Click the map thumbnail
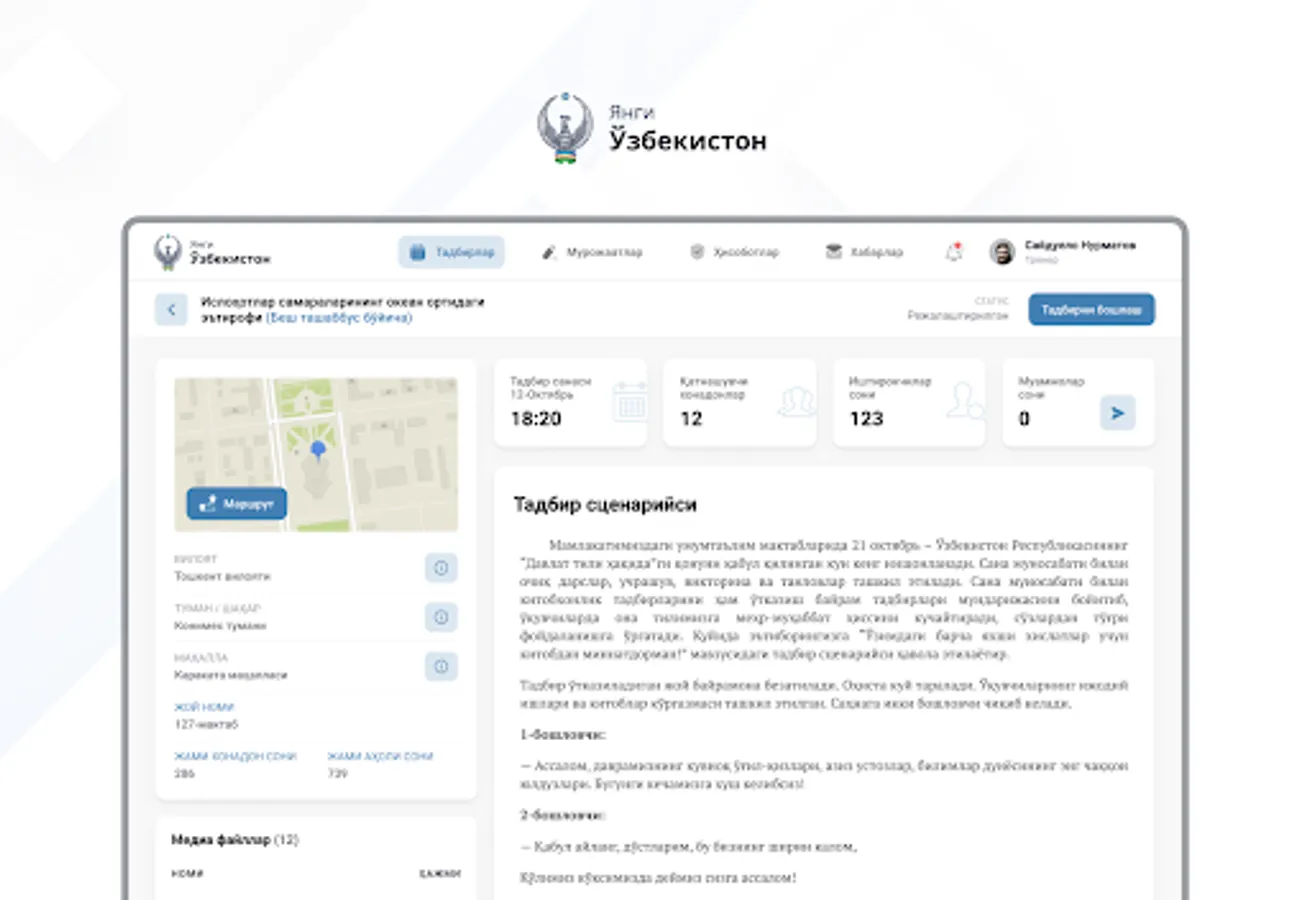 click(x=316, y=454)
